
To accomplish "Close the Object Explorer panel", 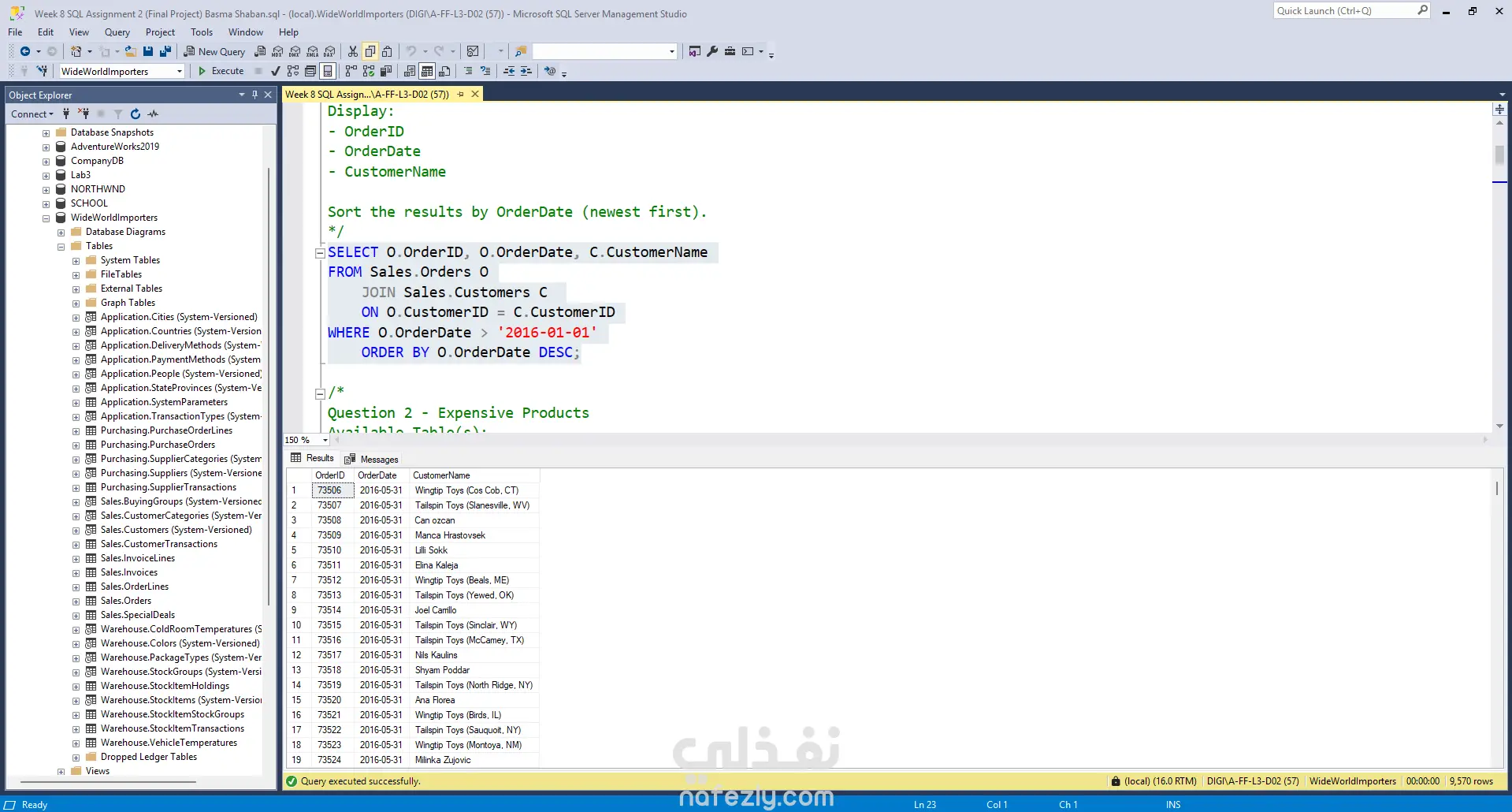I will click(x=268, y=95).
